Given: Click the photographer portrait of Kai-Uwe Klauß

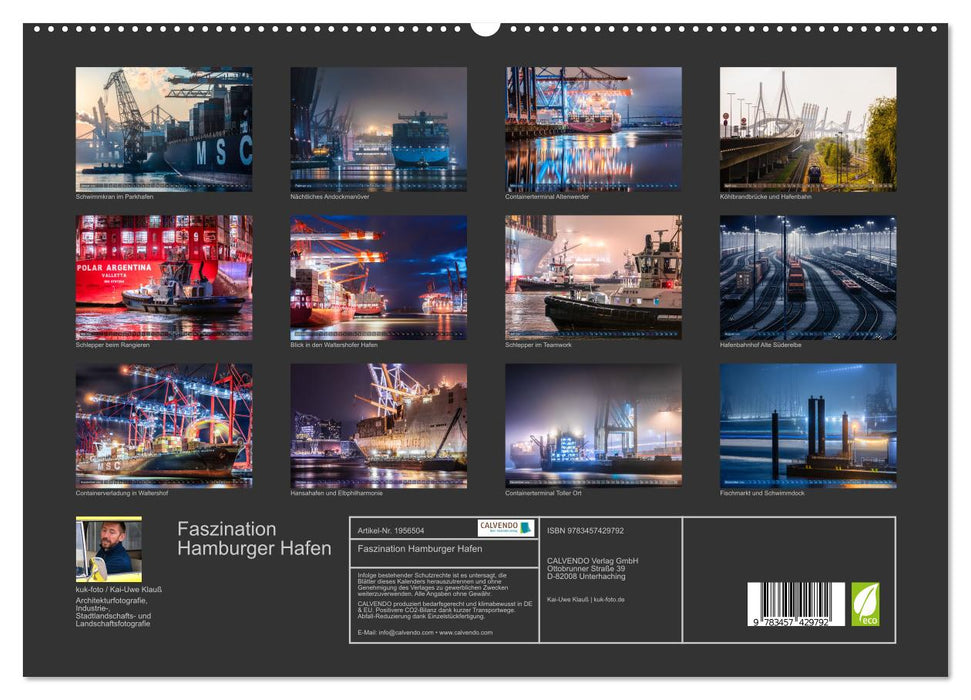Looking at the screenshot, I should tap(110, 548).
